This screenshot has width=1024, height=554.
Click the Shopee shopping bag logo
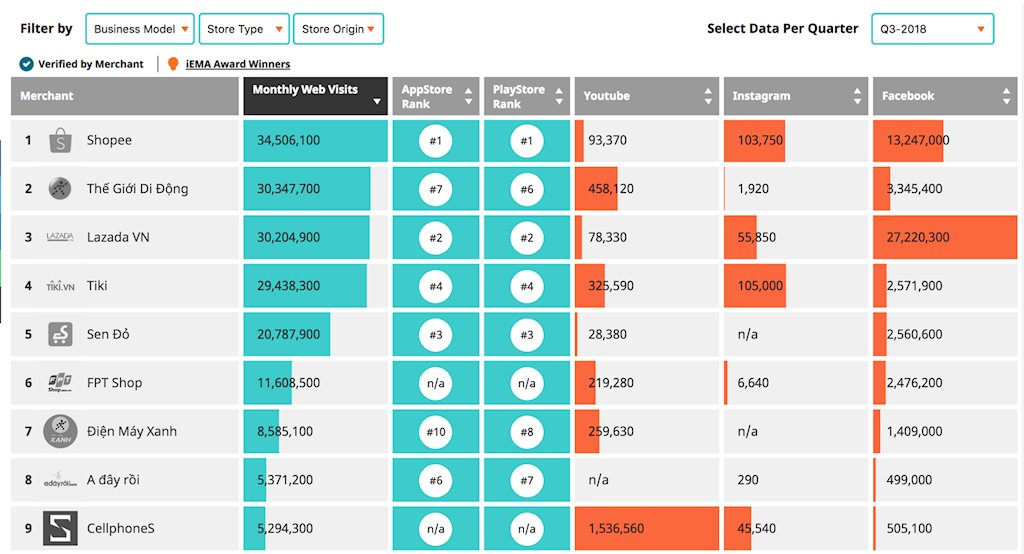coord(60,140)
